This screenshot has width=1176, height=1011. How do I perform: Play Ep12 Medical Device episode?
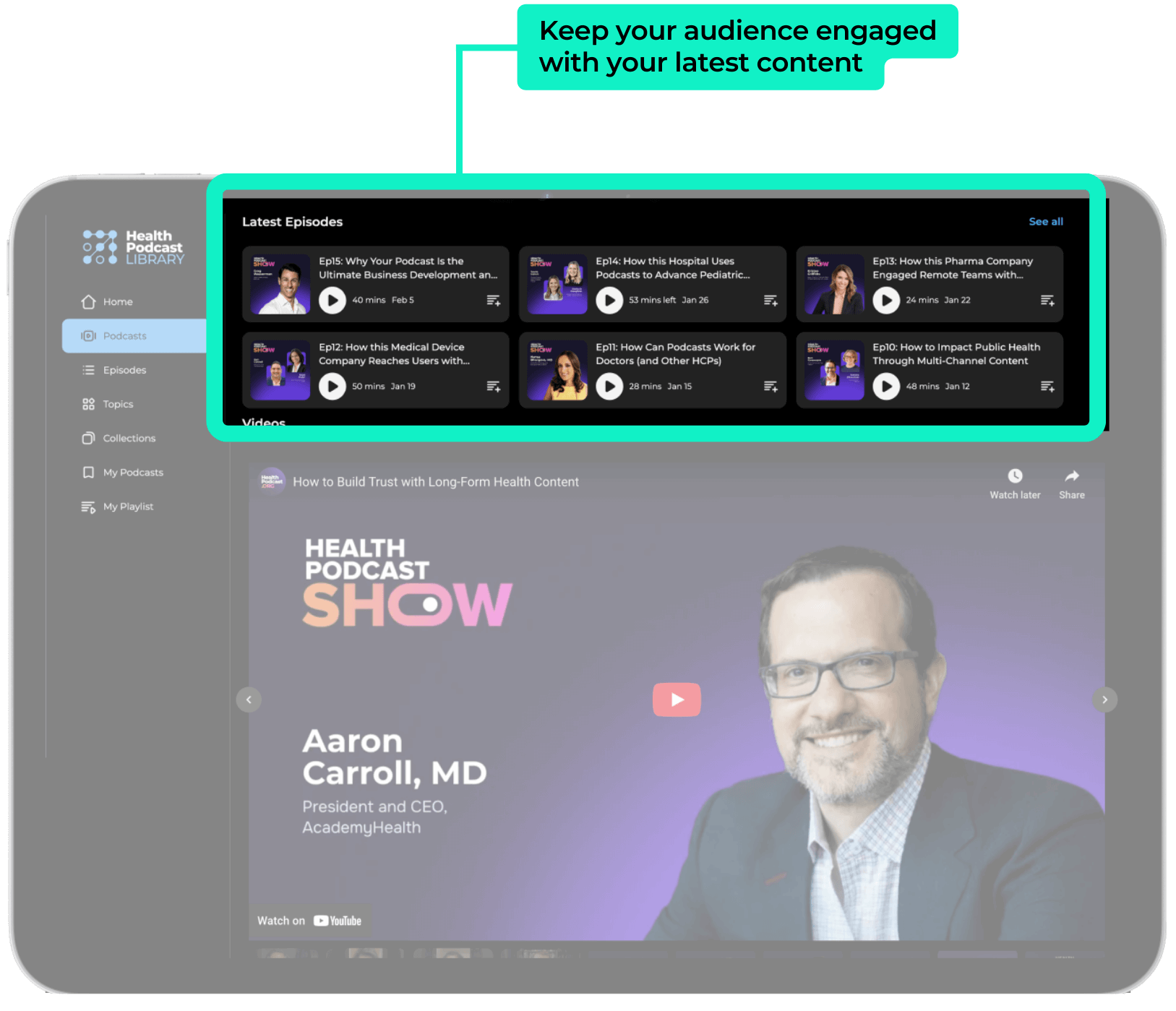point(332,386)
